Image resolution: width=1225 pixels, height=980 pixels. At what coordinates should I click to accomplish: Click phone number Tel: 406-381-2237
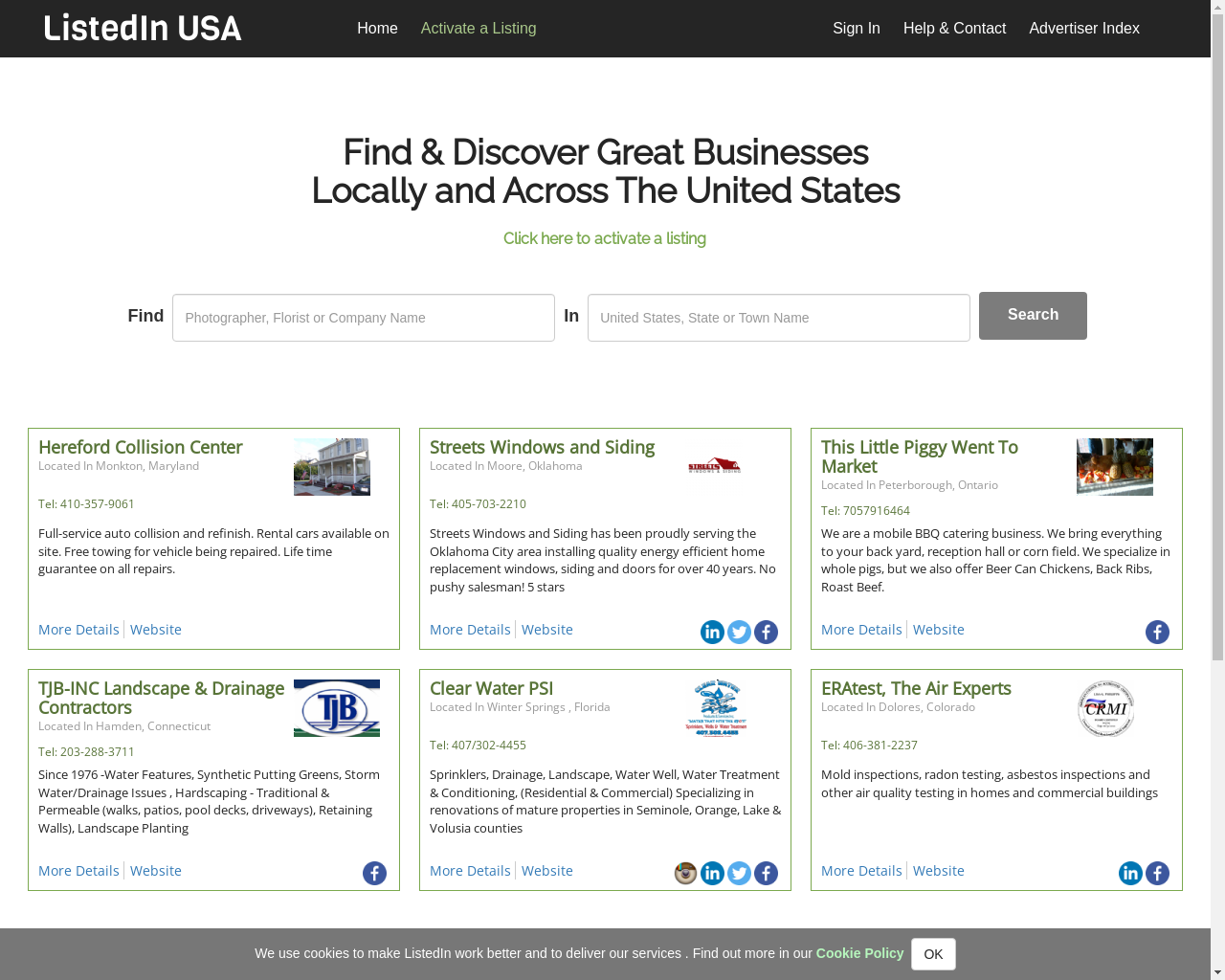(x=869, y=746)
